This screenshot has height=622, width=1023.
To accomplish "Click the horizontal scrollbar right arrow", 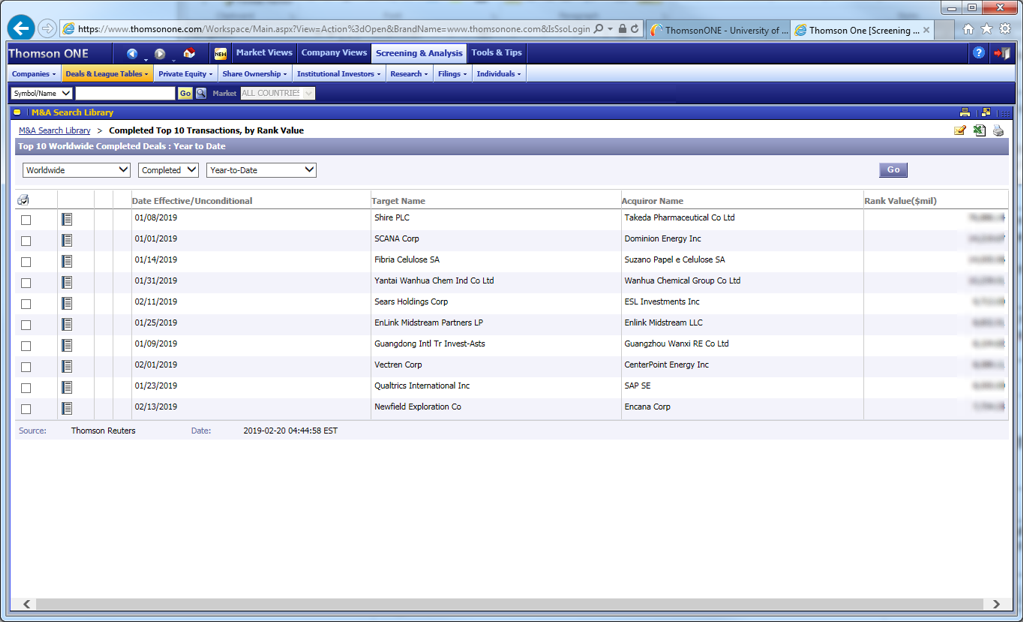I will tap(996, 604).
